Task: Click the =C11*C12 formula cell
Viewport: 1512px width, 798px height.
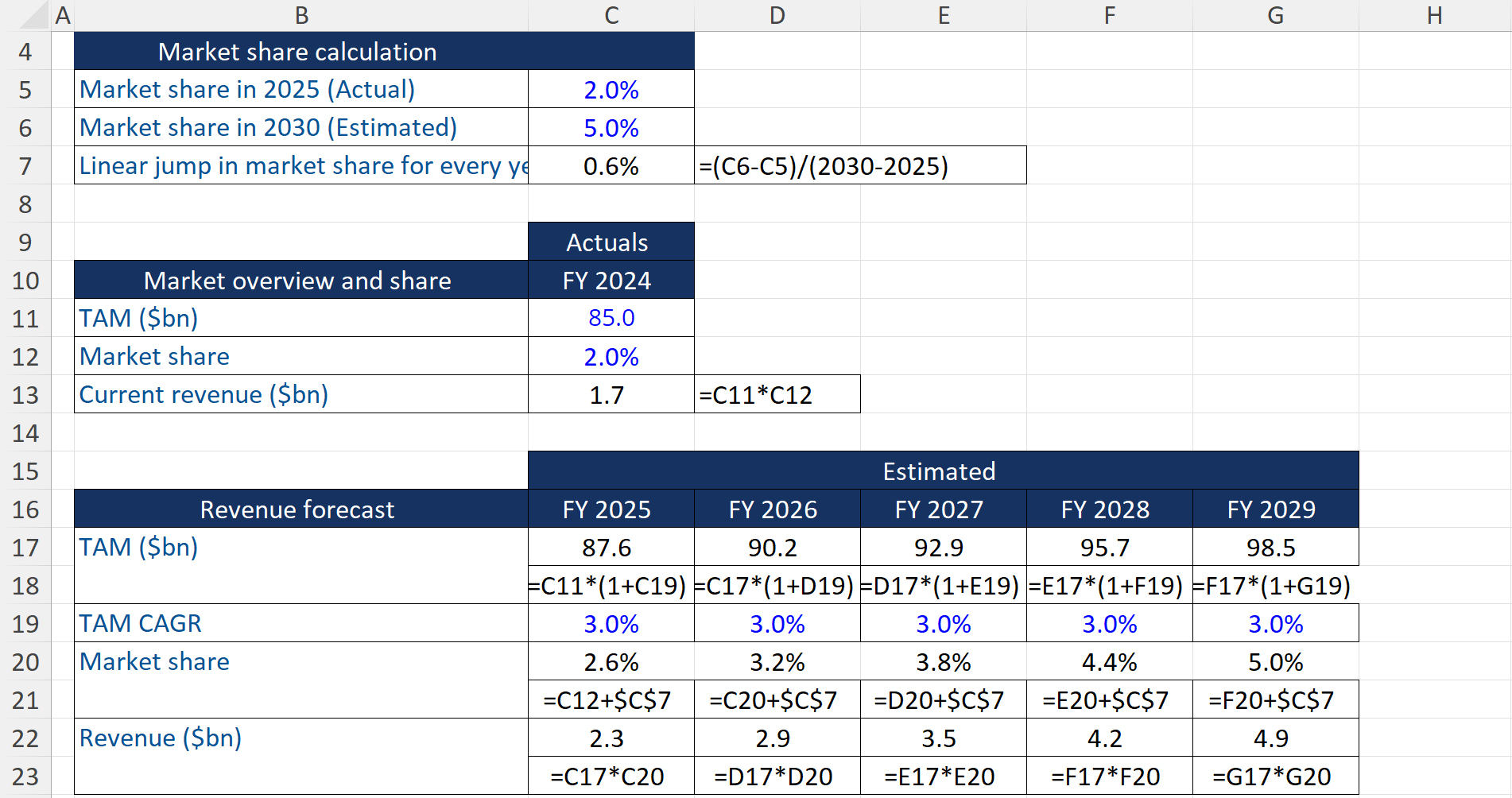Action: (x=777, y=395)
